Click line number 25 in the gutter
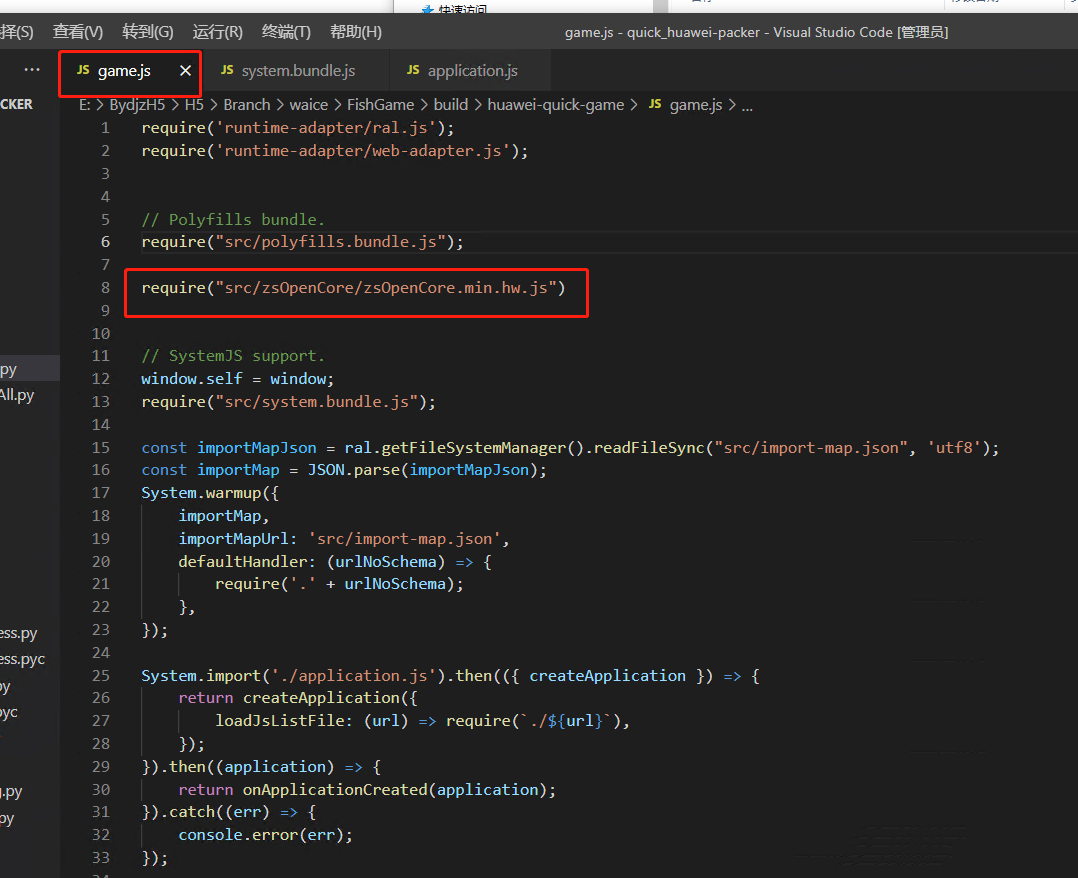The width and height of the screenshot is (1078, 878). click(x=100, y=676)
